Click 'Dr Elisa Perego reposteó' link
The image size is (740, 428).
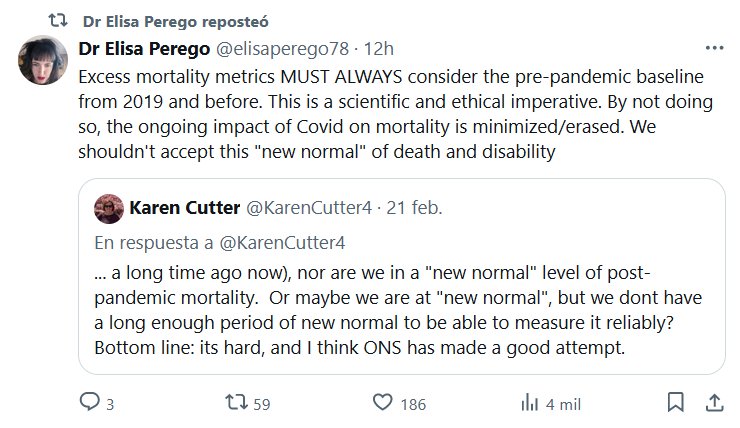tap(176, 21)
